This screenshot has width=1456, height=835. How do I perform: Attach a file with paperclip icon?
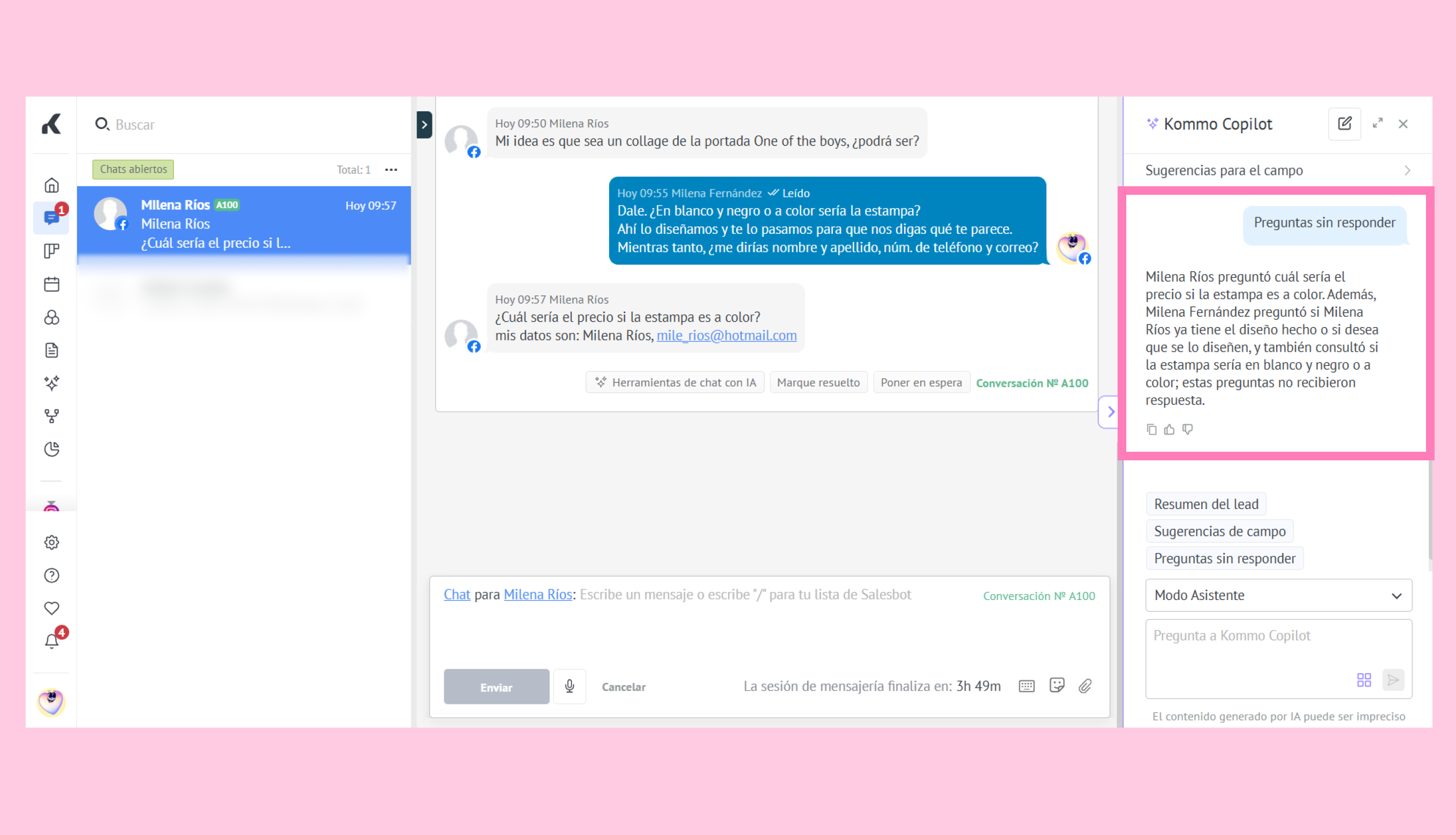point(1085,686)
